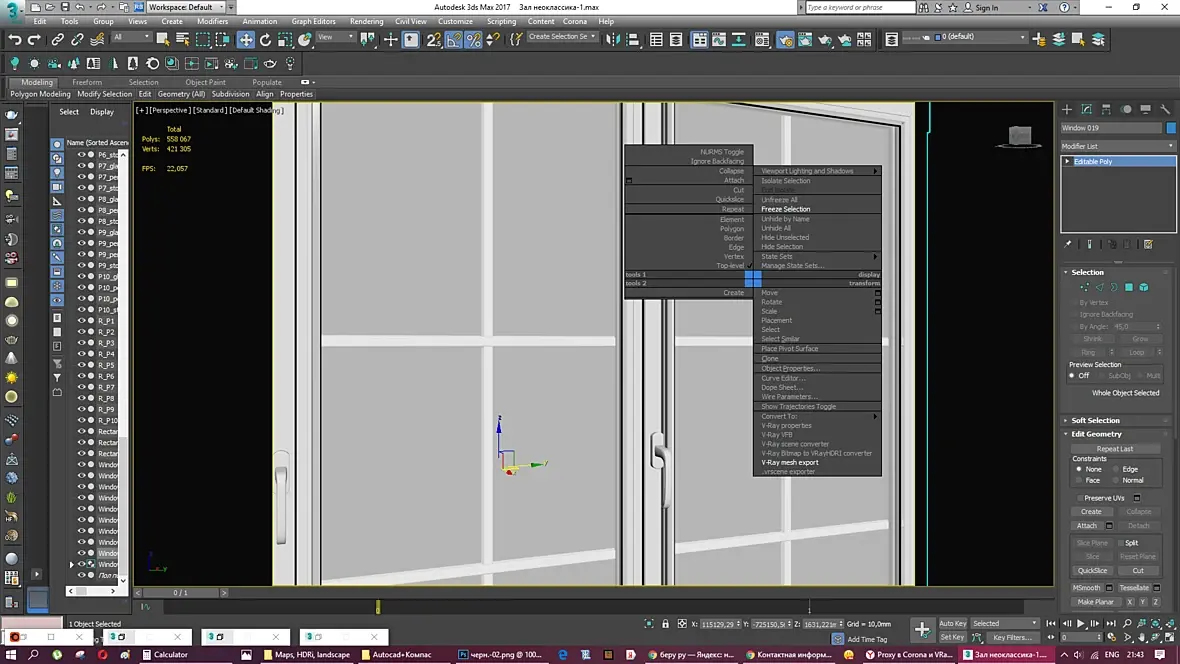The height and width of the screenshot is (664, 1180).
Task: Open the Utilities wrench panel tab
Action: click(1166, 109)
